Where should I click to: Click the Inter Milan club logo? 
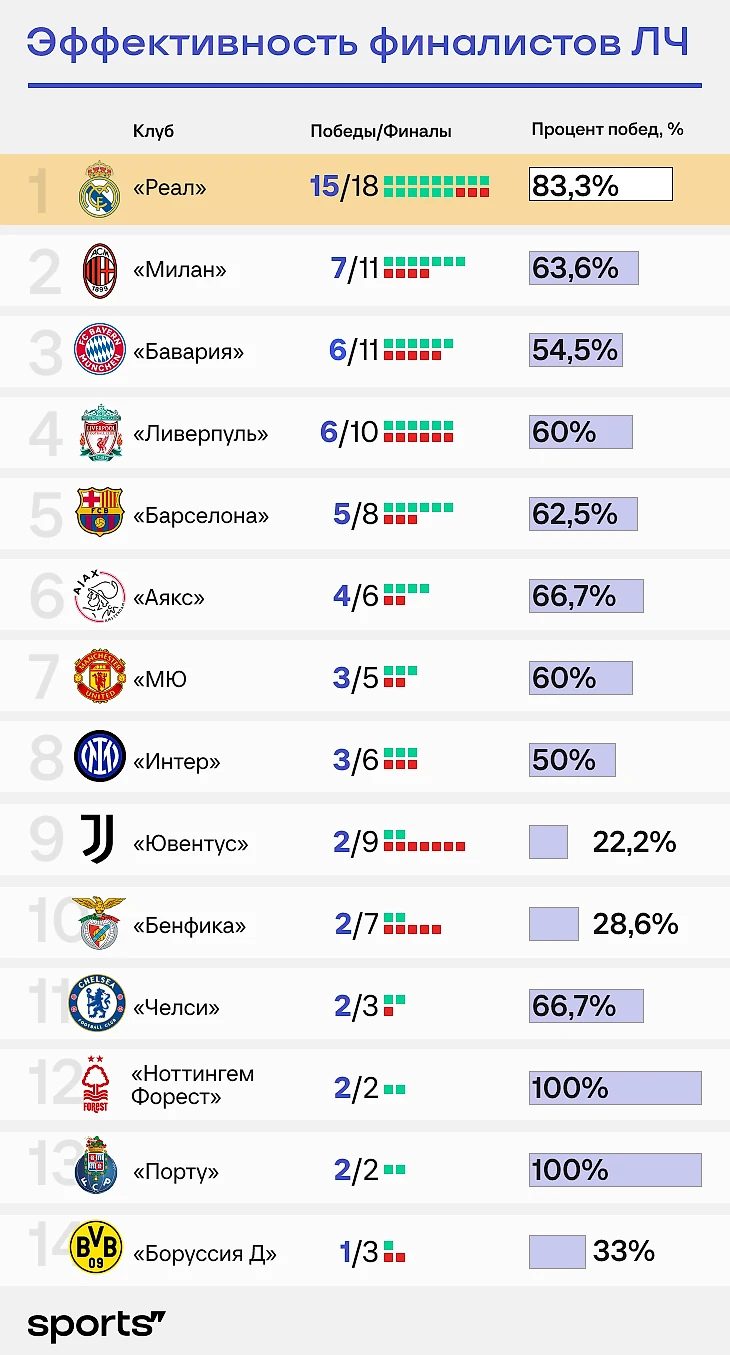100,757
